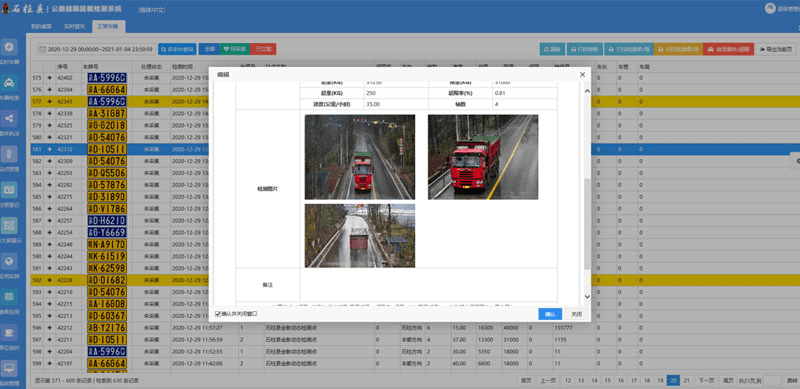
Task: Click the export current page button
Action: tap(776, 49)
